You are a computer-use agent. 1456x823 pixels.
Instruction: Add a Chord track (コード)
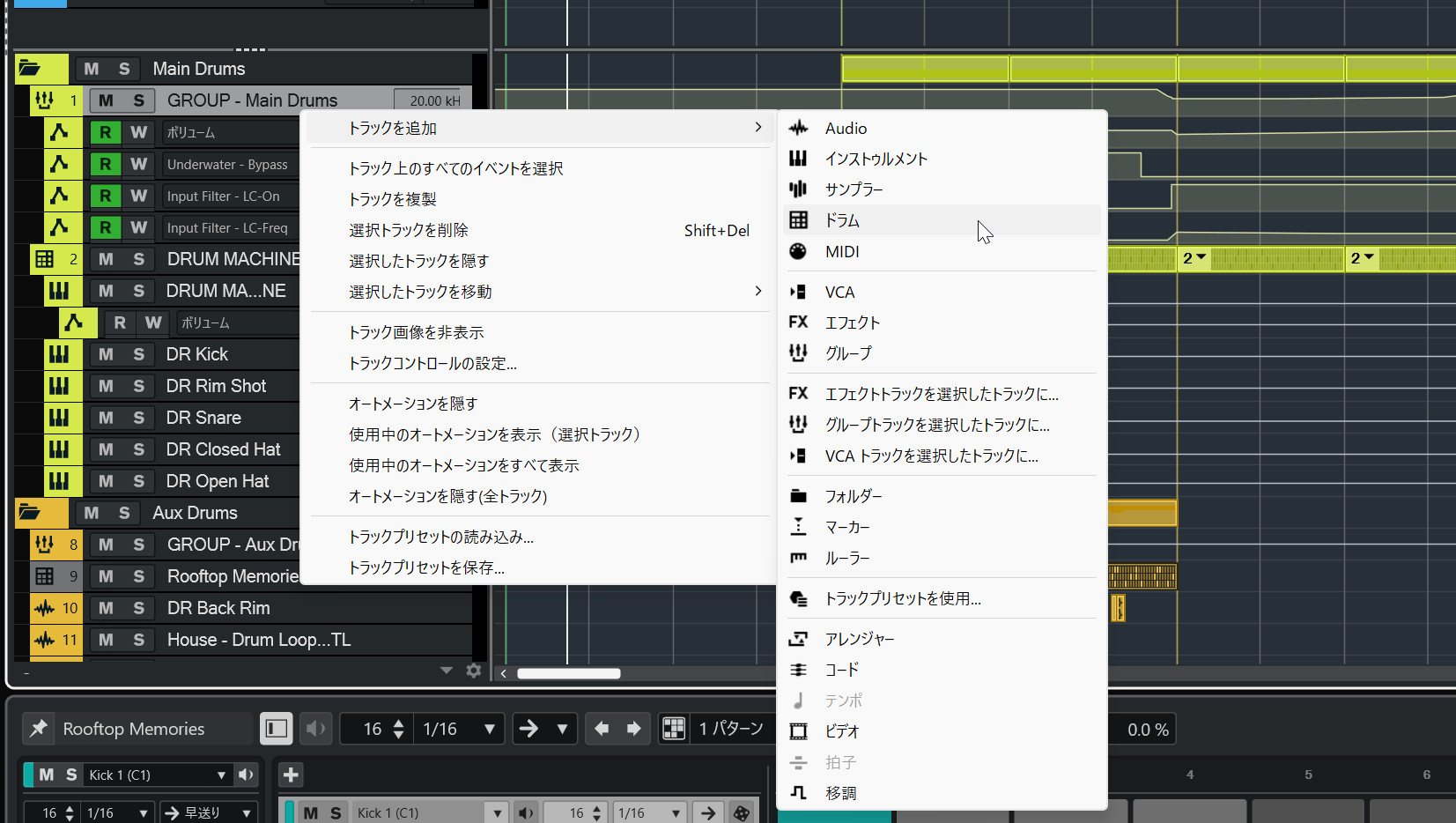coord(942,670)
